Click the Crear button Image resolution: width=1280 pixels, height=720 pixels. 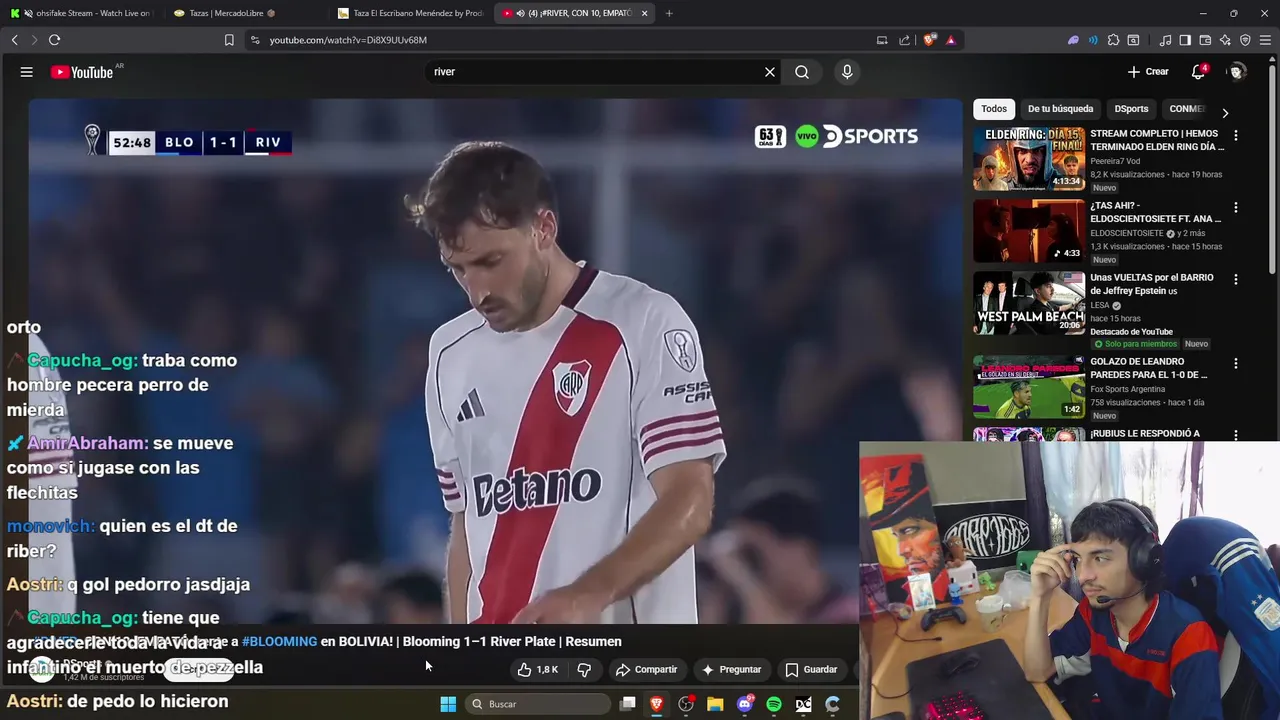point(1148,72)
